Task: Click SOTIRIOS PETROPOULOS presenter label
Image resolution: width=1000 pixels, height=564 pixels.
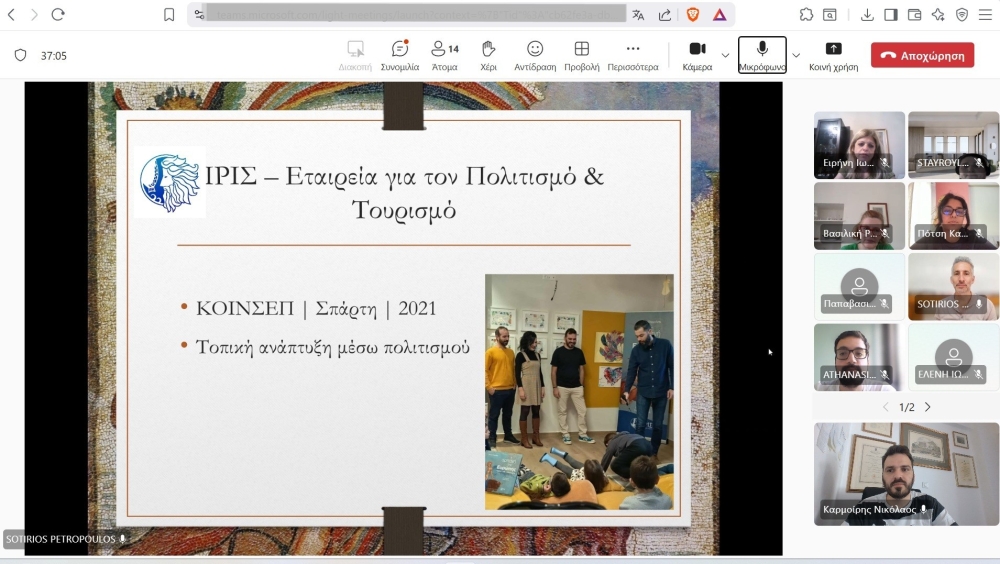Action: pyautogui.click(x=66, y=539)
